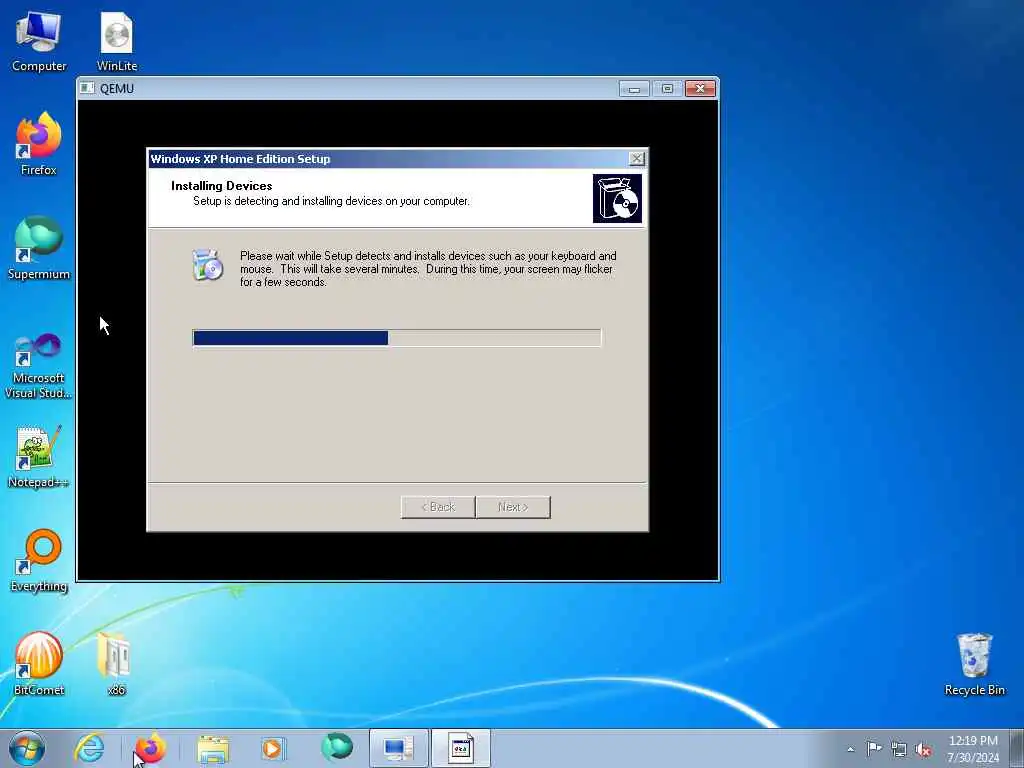Launch the BitComet desktop shortcut

(x=39, y=664)
